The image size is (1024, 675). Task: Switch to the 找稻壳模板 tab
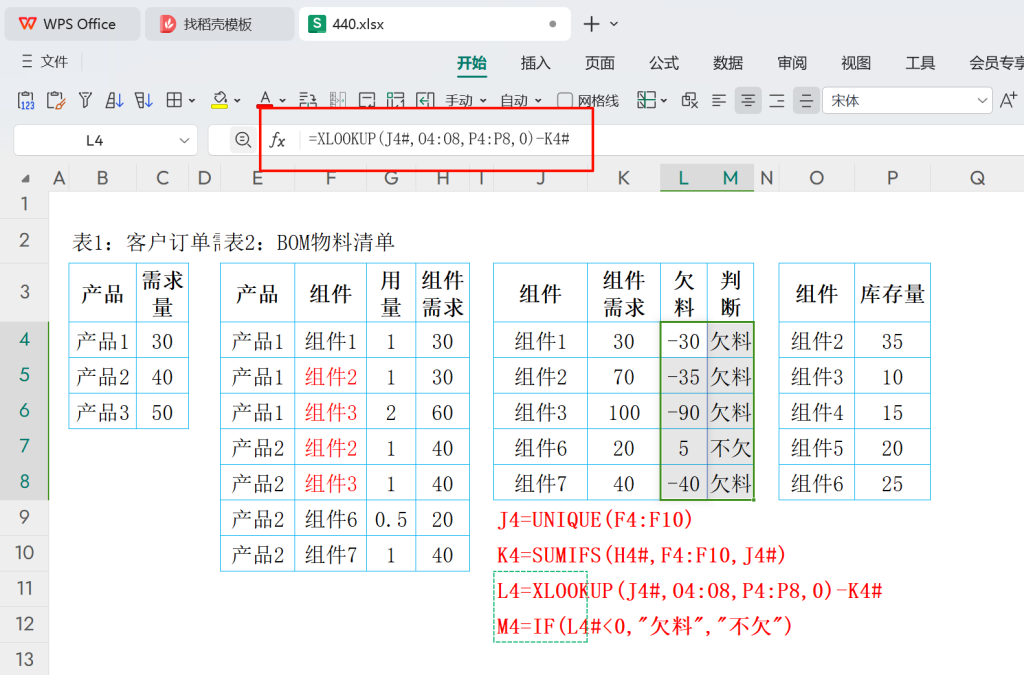coord(219,24)
